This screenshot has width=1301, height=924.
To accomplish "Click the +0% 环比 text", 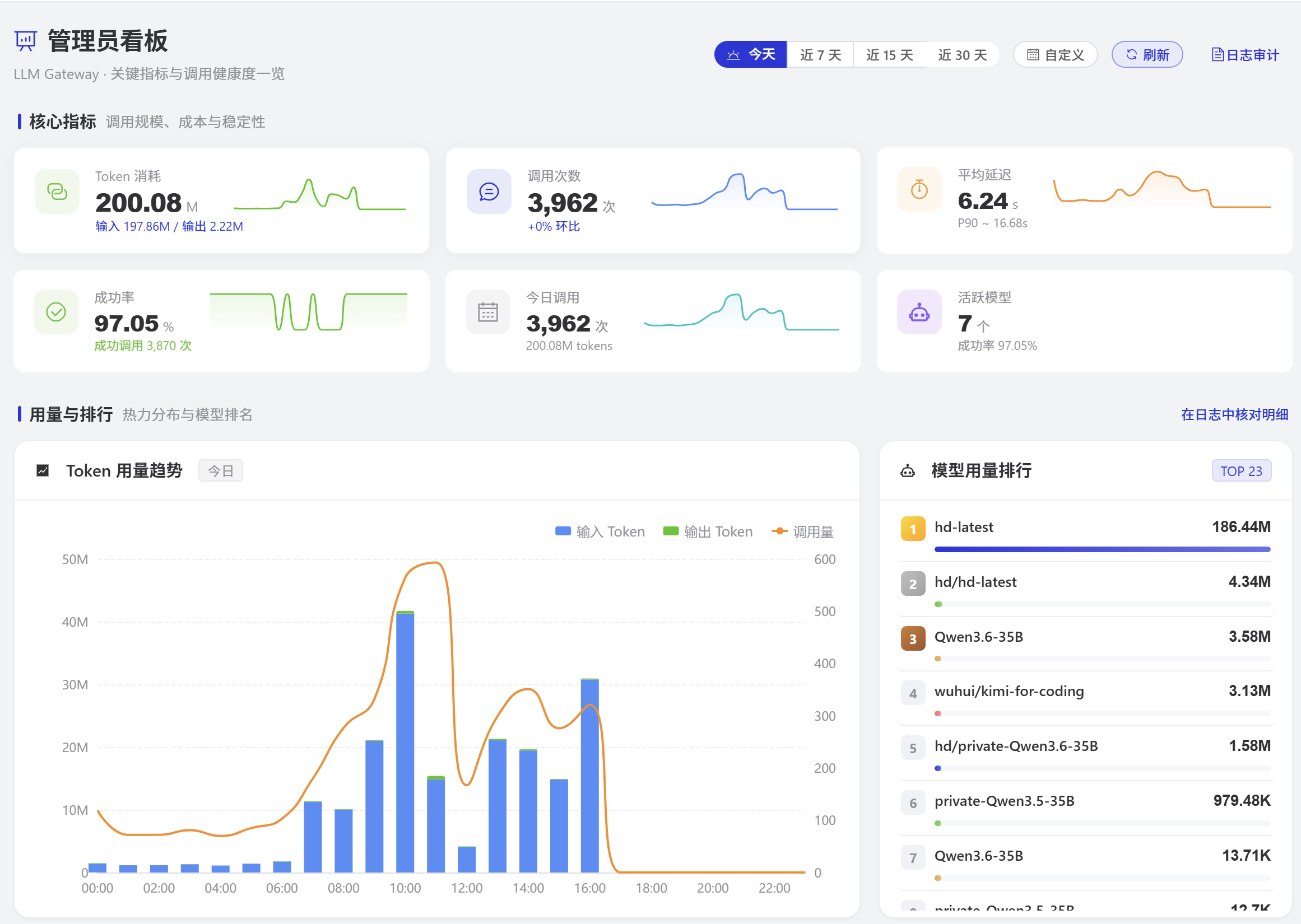I will [x=554, y=226].
